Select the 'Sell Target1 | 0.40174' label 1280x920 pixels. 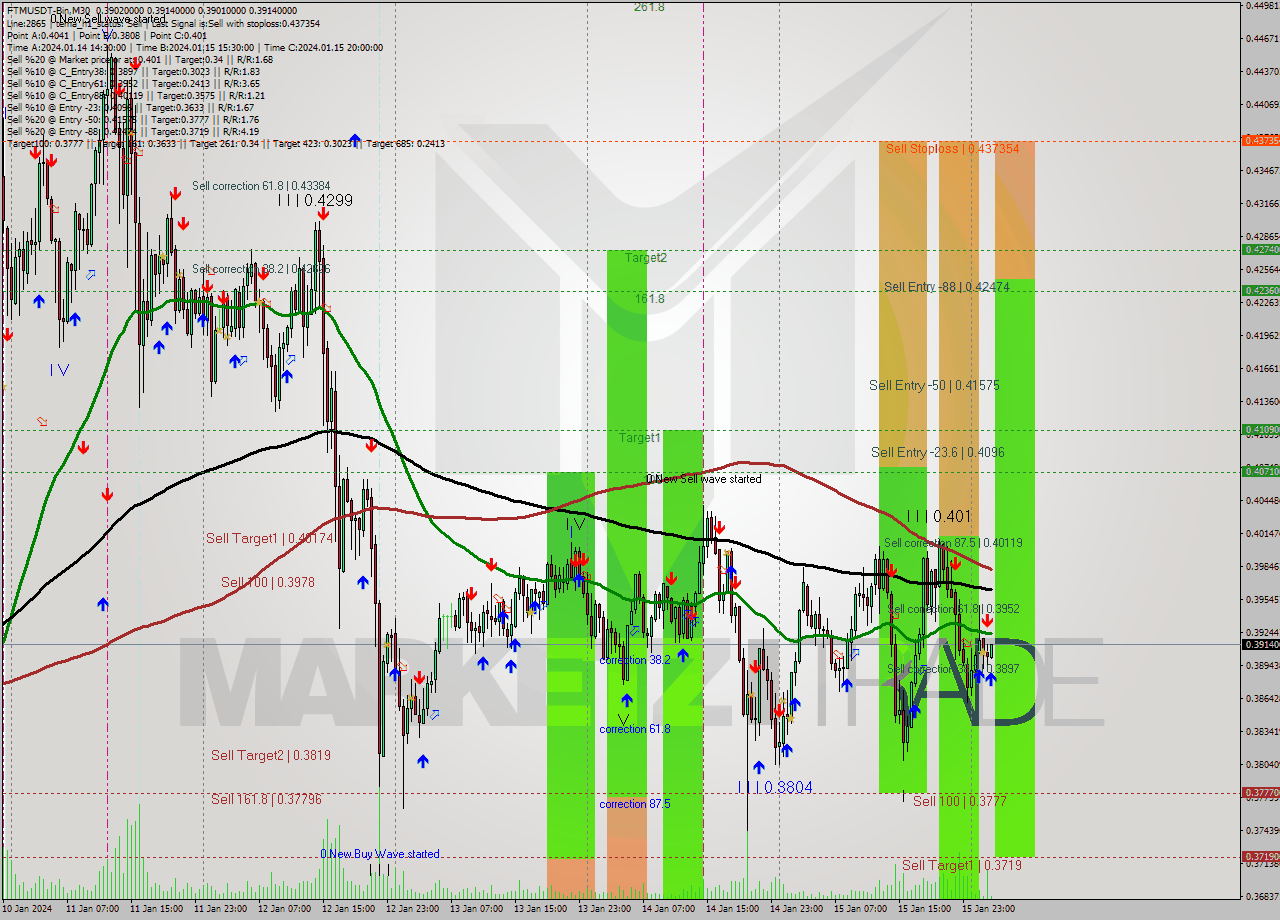[269, 538]
